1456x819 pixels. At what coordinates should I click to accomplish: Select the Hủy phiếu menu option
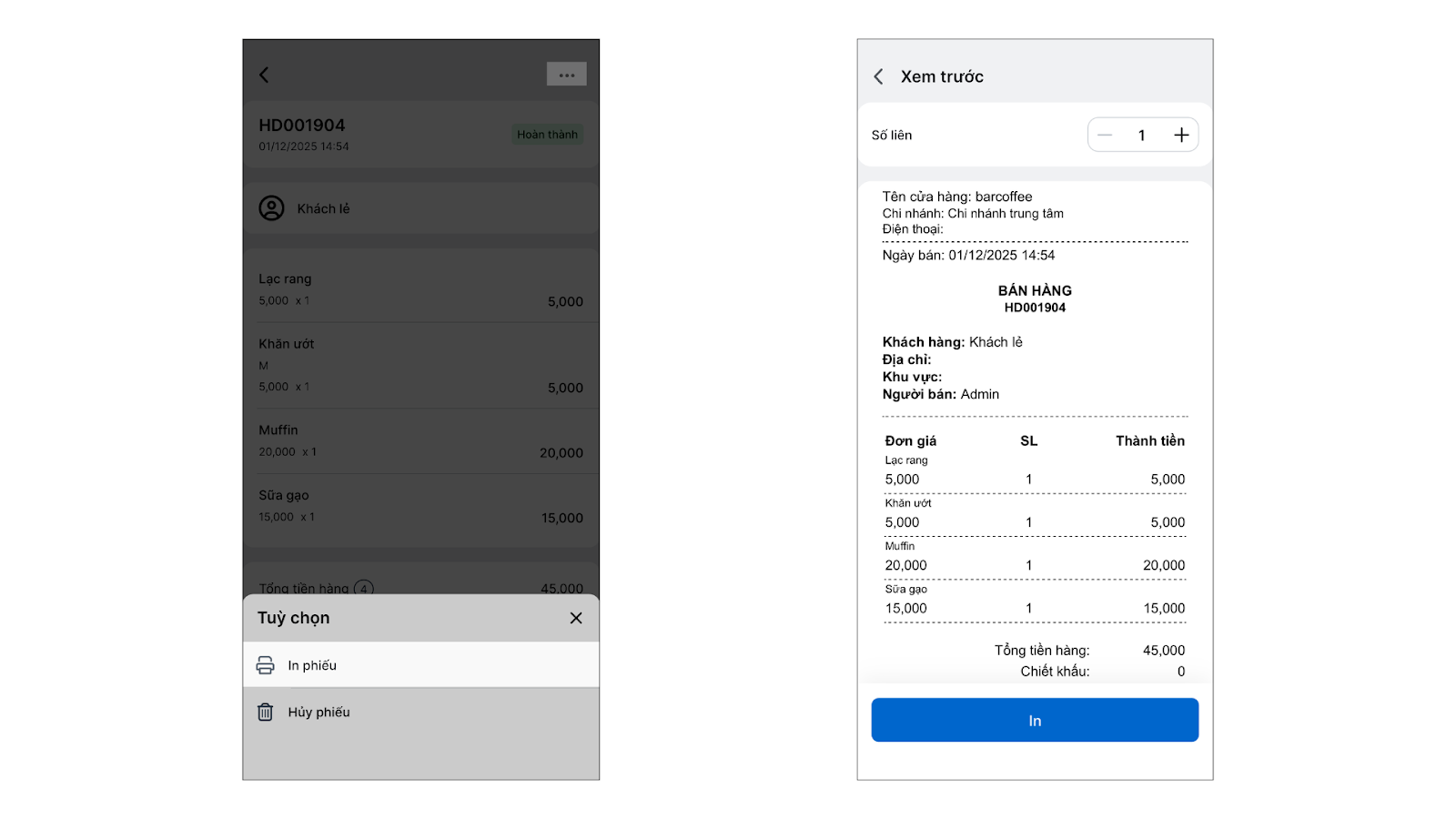(x=318, y=712)
